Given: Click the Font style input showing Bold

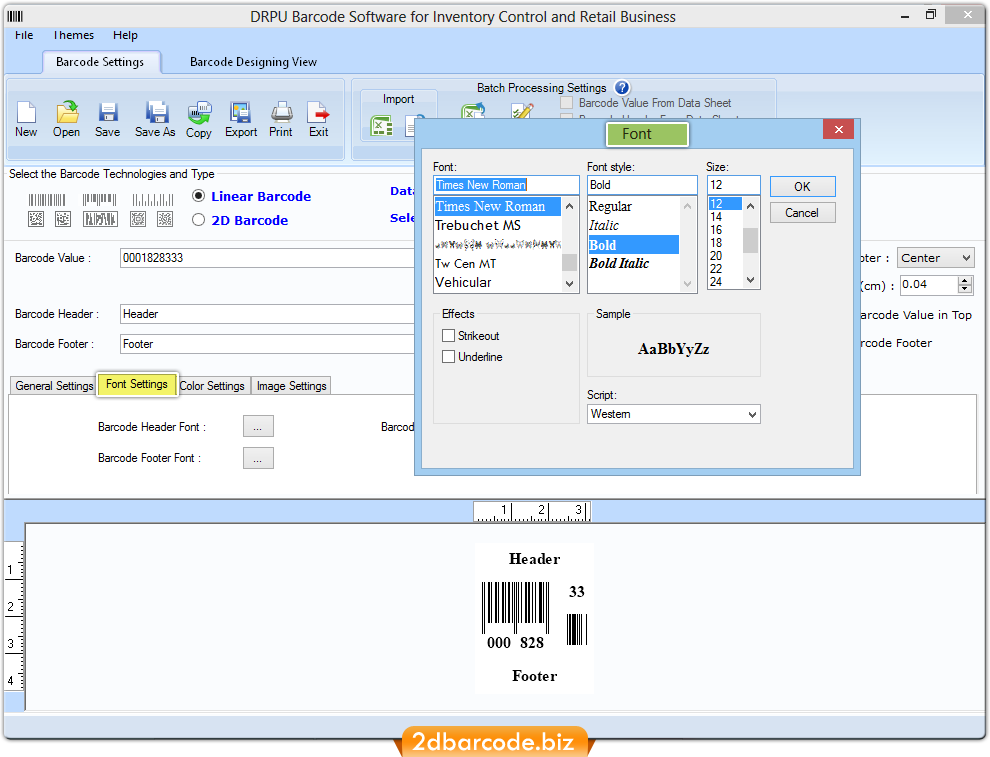Looking at the screenshot, I should (642, 185).
